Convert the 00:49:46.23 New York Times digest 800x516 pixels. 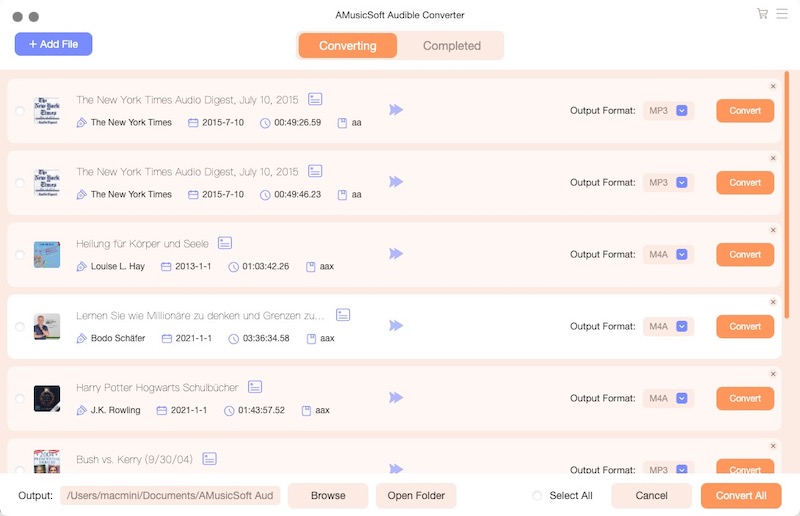(745, 182)
